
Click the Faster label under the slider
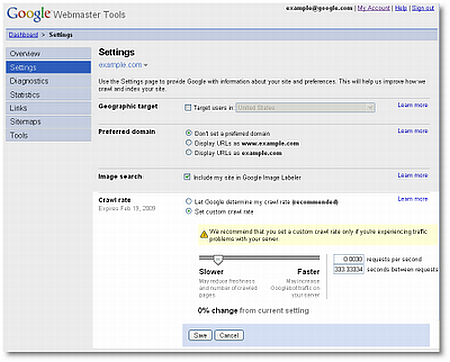click(308, 272)
